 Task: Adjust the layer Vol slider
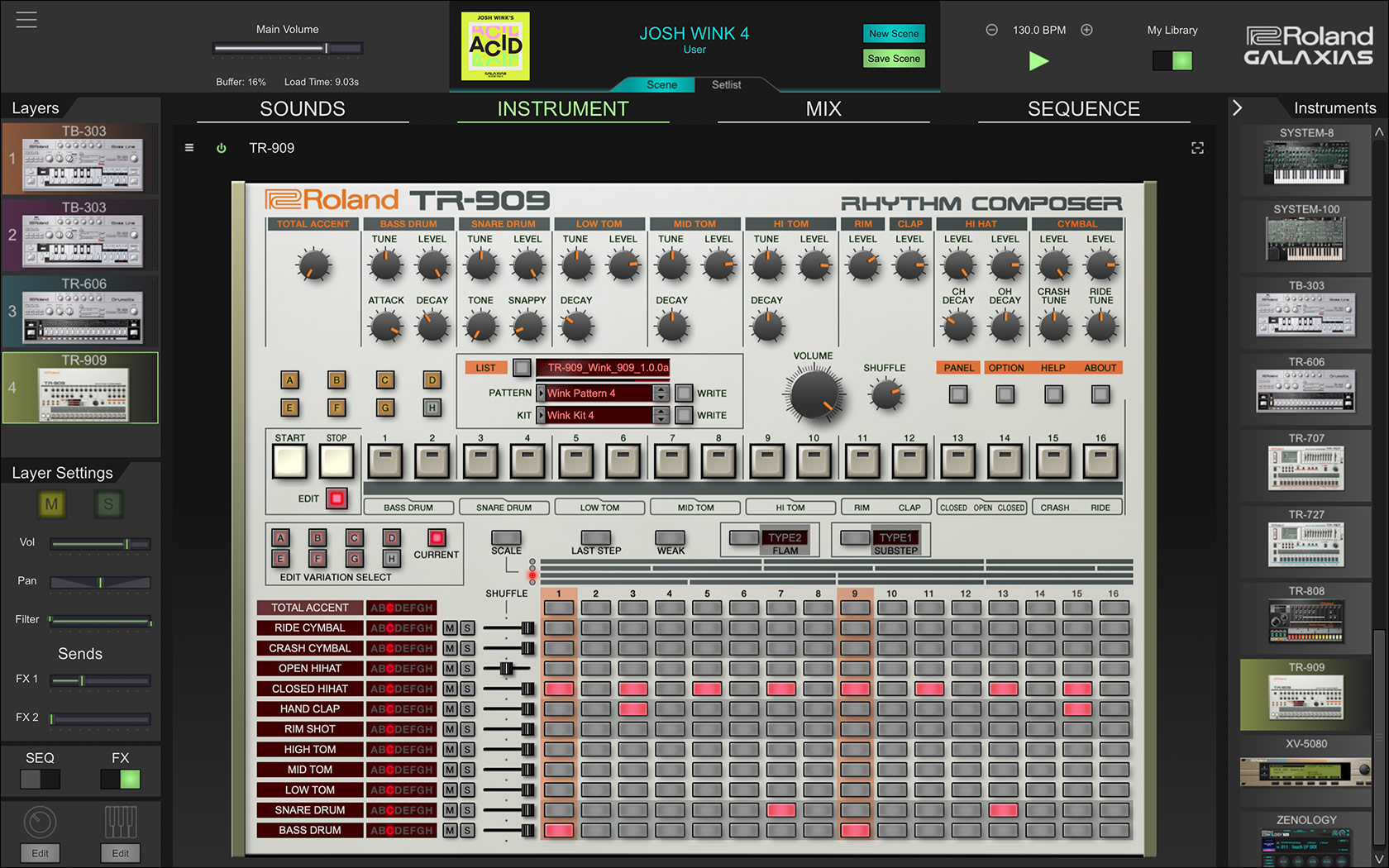tap(100, 544)
